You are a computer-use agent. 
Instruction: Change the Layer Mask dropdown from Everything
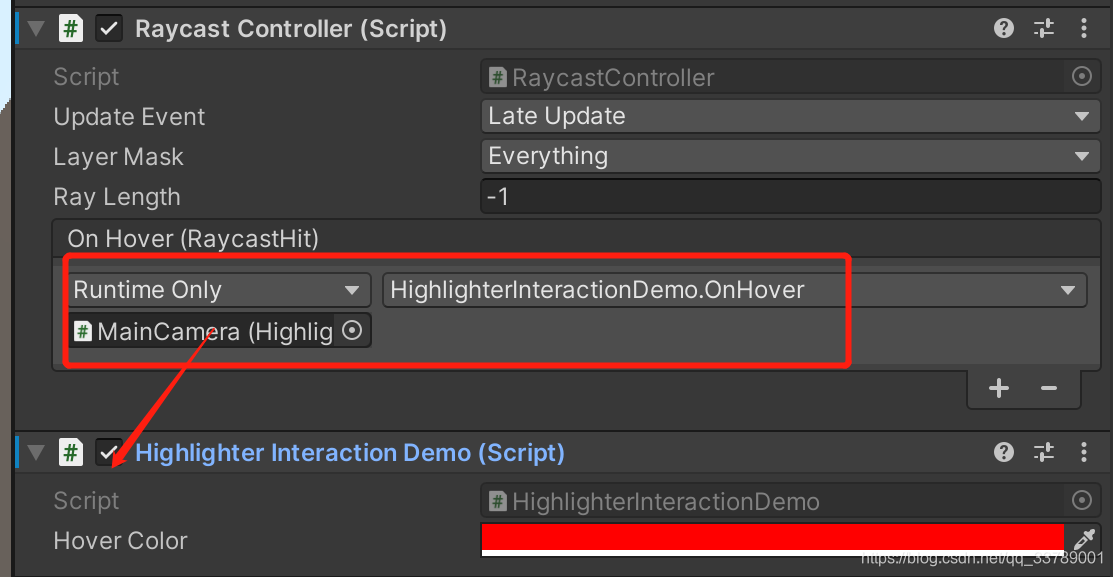pyautogui.click(x=789, y=156)
